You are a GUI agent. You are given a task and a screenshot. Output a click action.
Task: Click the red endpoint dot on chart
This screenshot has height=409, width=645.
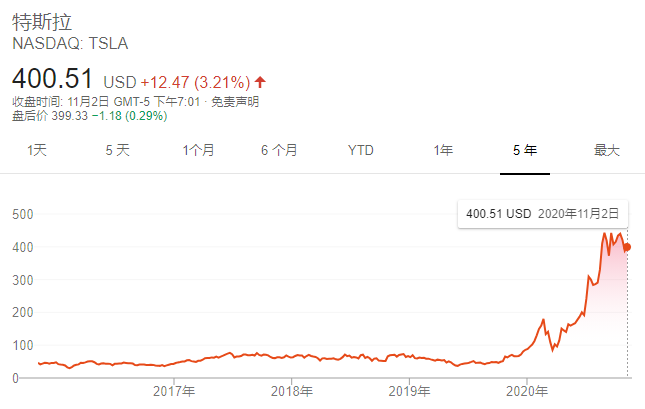(x=627, y=247)
